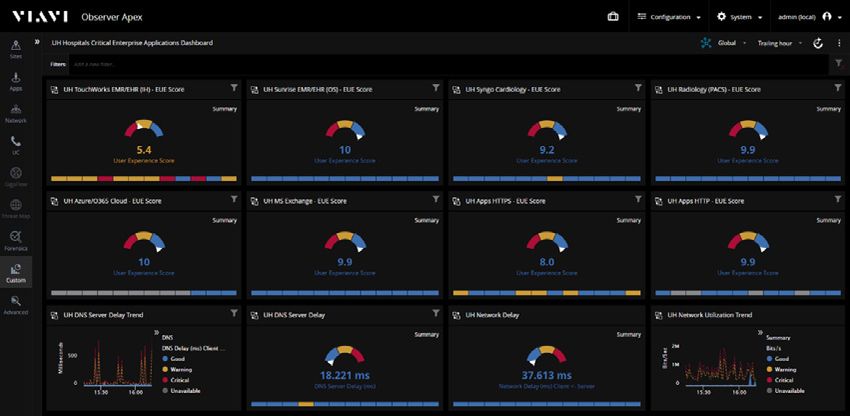This screenshot has width=850, height=416.
Task: Filter the UH Apps HTTPS widget
Action: point(638,199)
